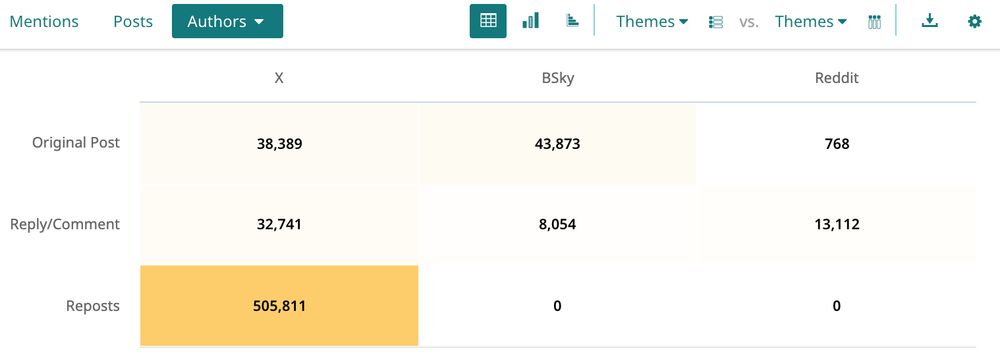Click the 43,873 BSky original post cell
This screenshot has width=1000, height=361.
557,144
